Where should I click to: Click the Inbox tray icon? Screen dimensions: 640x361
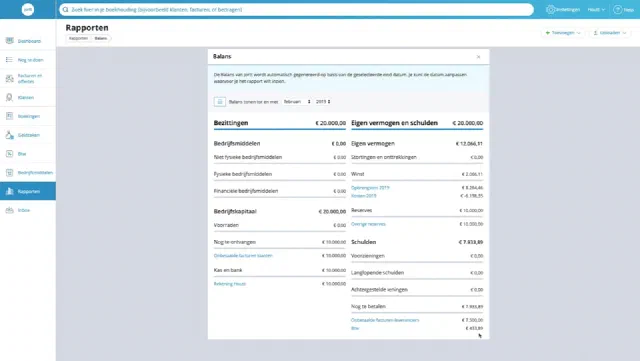9,210
